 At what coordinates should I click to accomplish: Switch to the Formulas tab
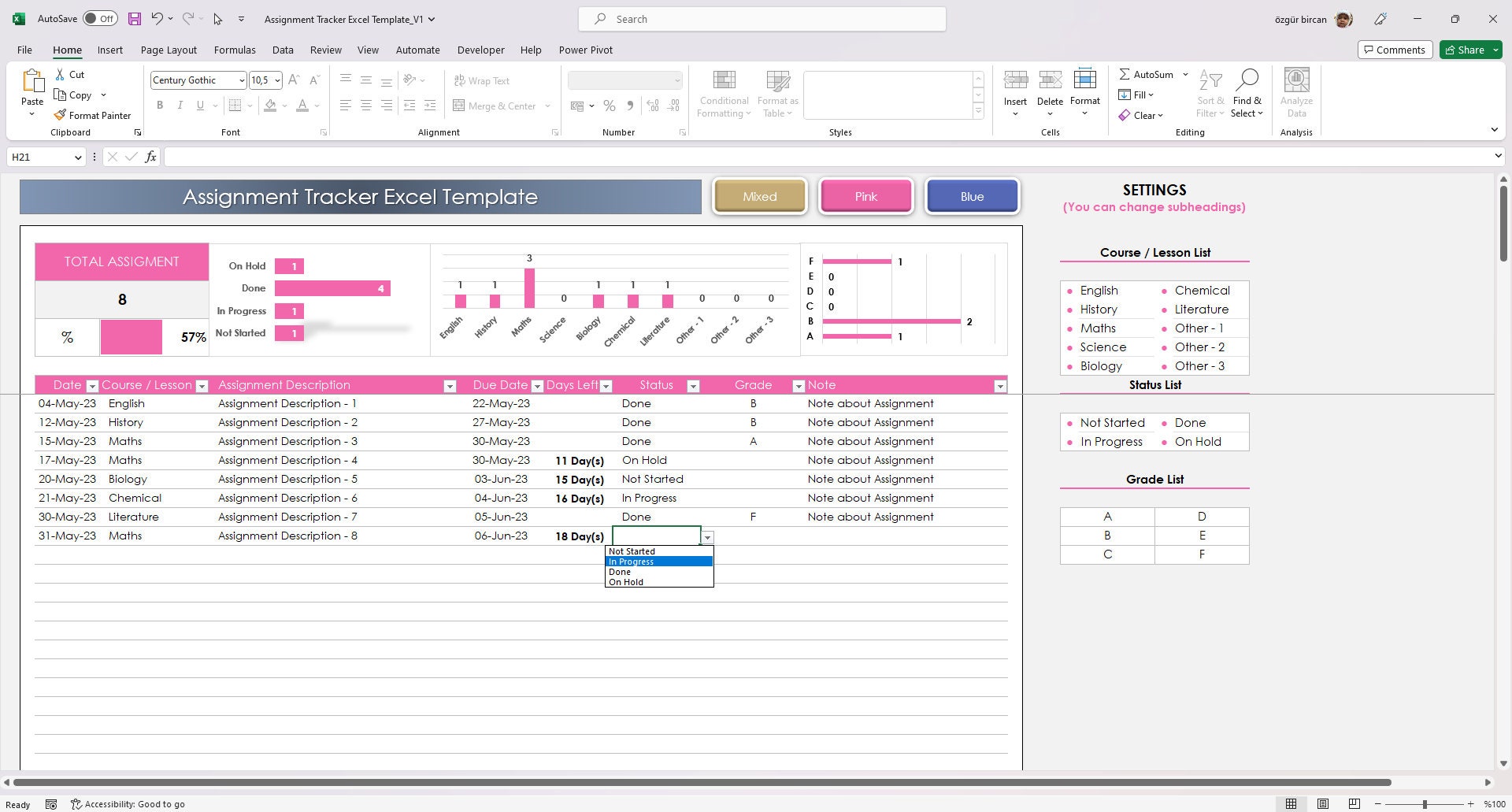235,50
